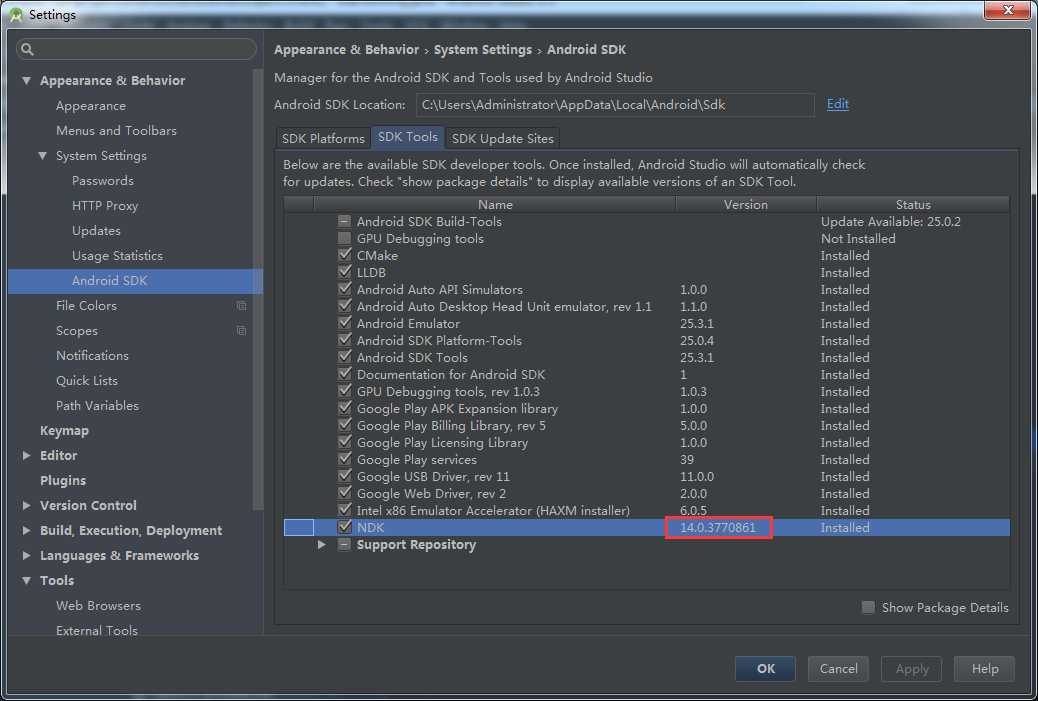The height and width of the screenshot is (701, 1038).
Task: Click 'Update Available: 25.0.2' status text
Action: pyautogui.click(x=890, y=221)
